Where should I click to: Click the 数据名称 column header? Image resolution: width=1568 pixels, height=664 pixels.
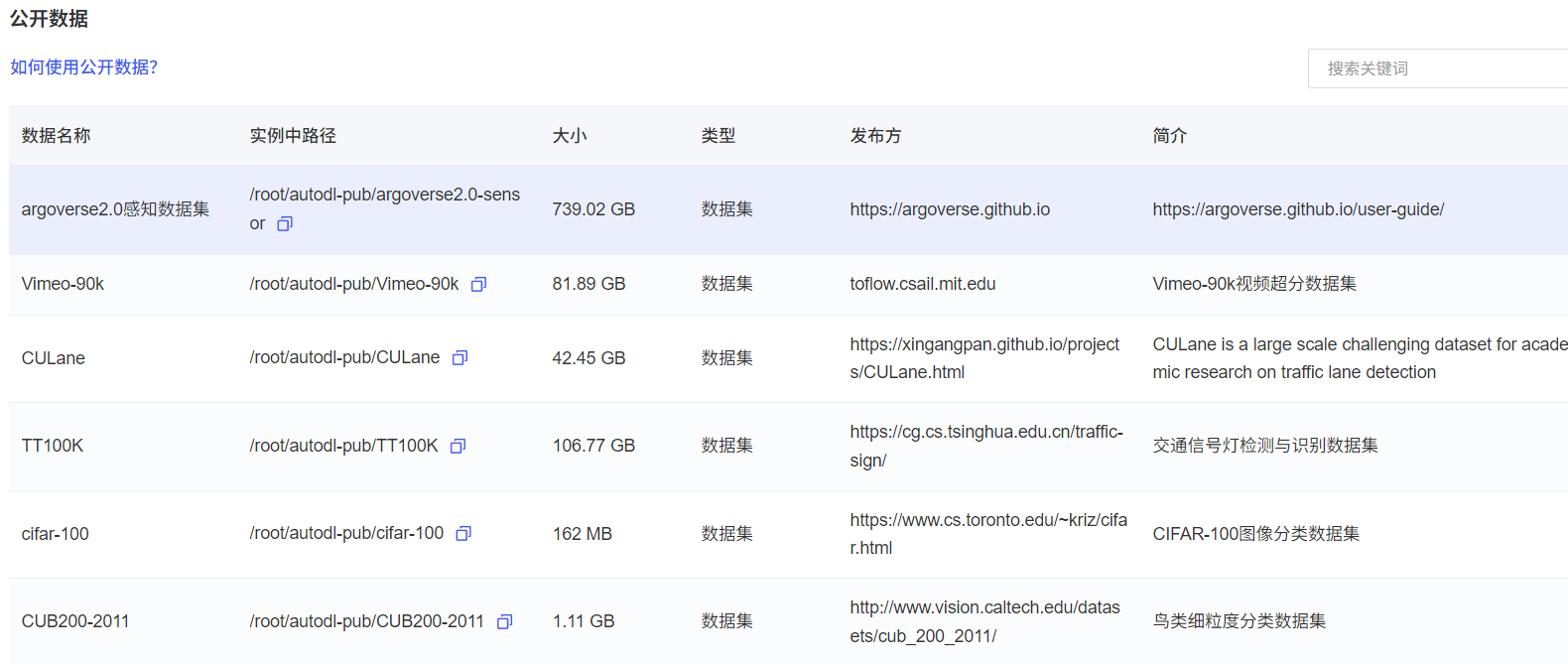[56, 136]
